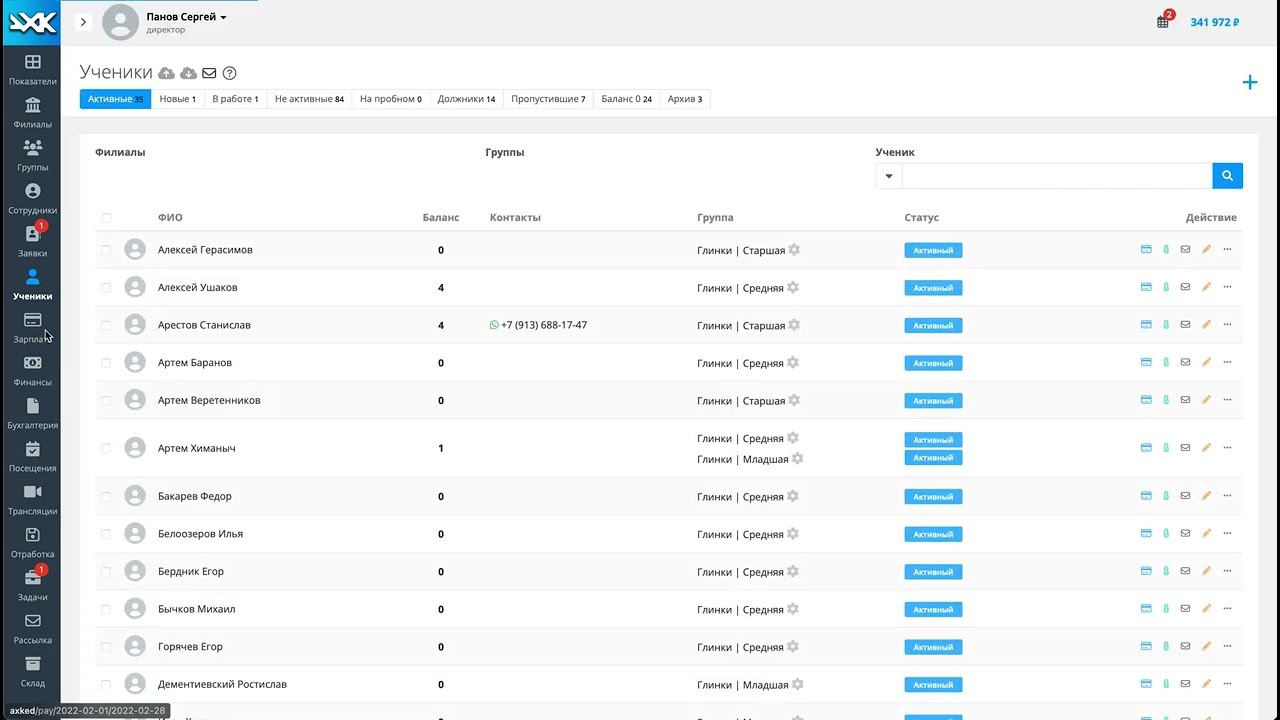Open Трансляции sidebar section
Image resolution: width=1280 pixels, height=720 pixels.
click(32, 500)
